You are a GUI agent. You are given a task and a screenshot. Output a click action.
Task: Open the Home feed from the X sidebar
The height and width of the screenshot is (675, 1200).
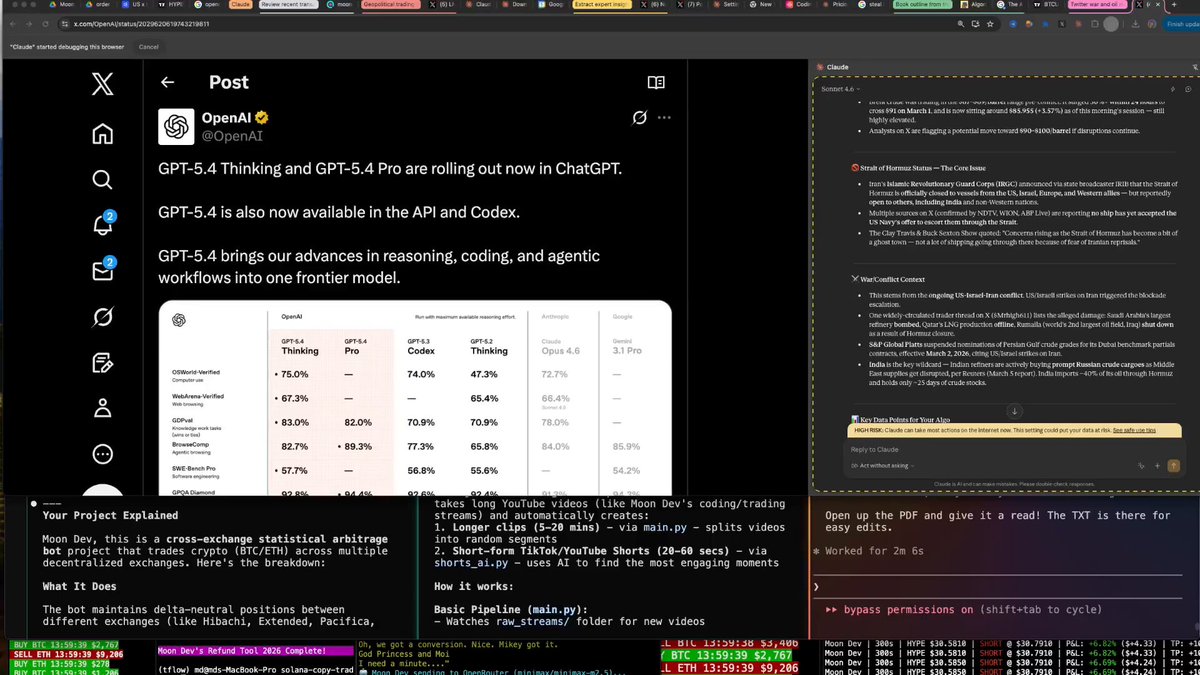tap(102, 134)
